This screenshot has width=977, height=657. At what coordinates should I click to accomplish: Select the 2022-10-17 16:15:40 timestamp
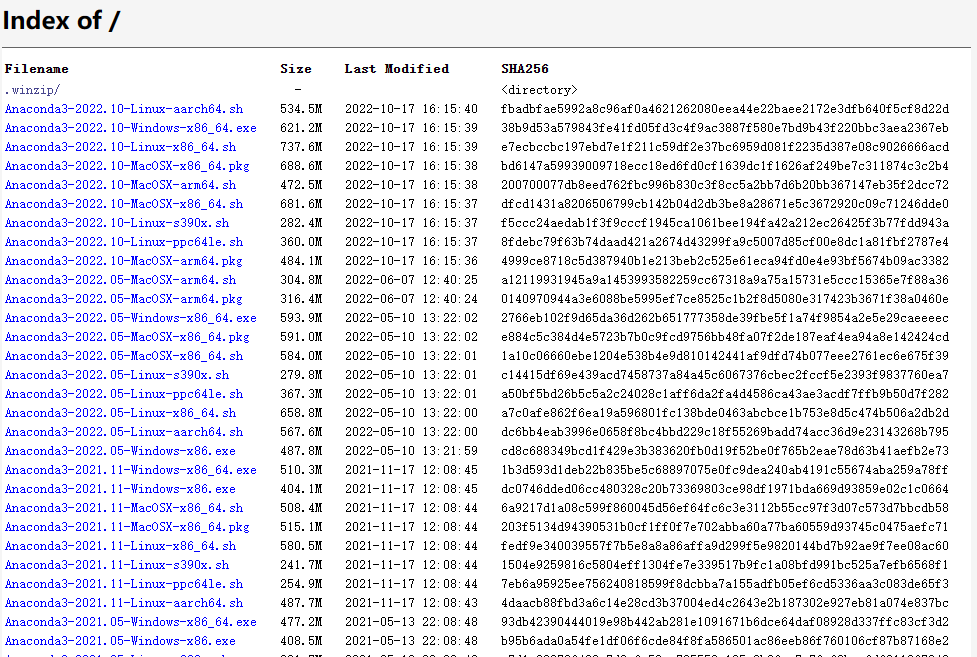click(x=411, y=109)
